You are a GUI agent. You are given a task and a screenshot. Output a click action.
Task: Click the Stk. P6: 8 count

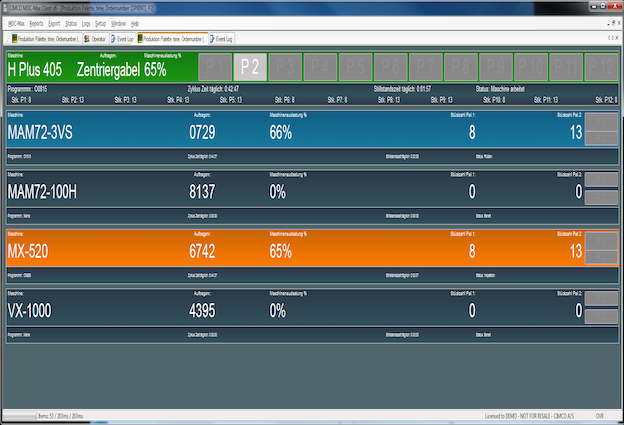click(x=285, y=100)
